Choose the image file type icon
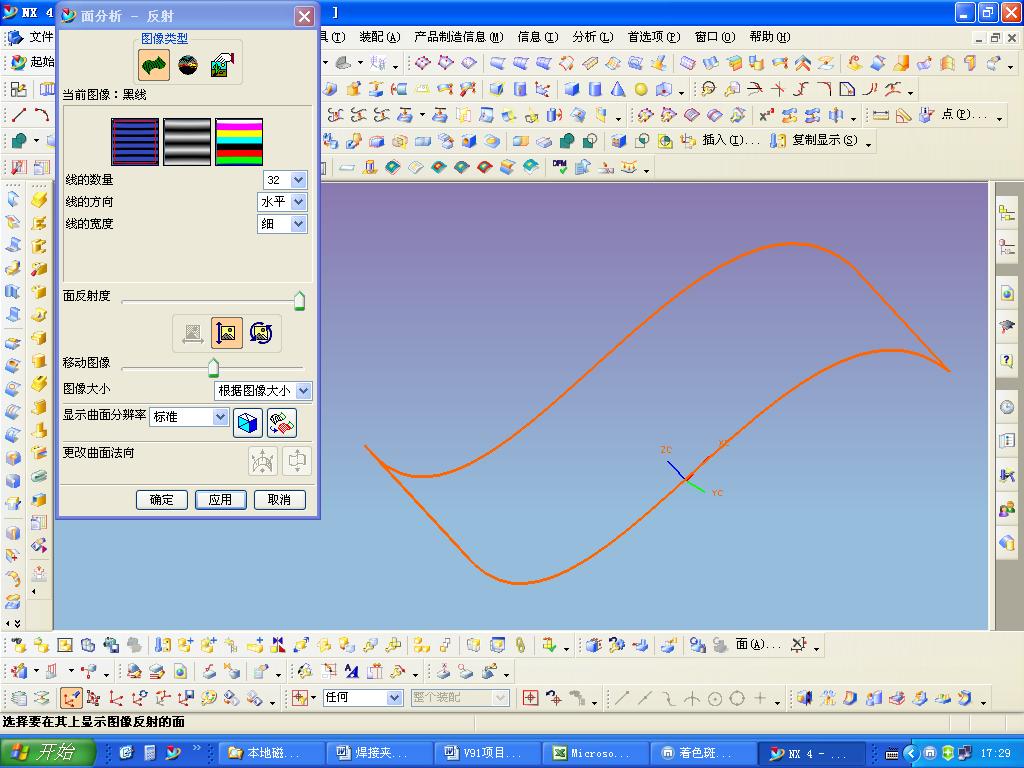The image size is (1024, 768). tap(223, 65)
